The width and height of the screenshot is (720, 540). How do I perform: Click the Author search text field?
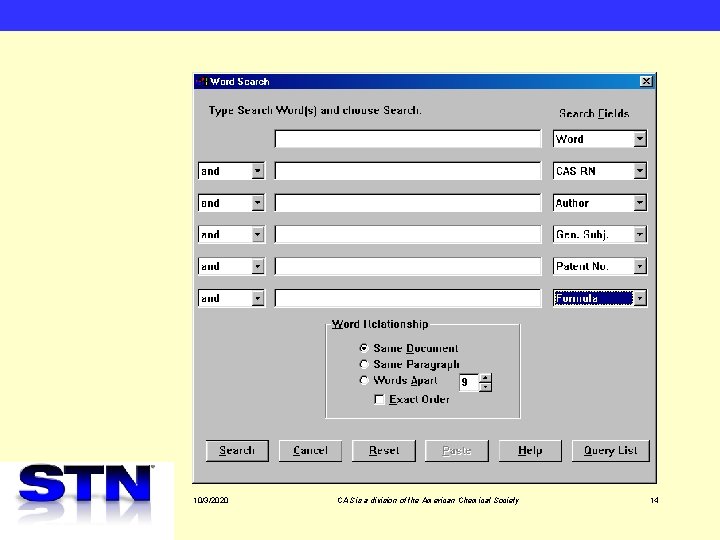(408, 202)
